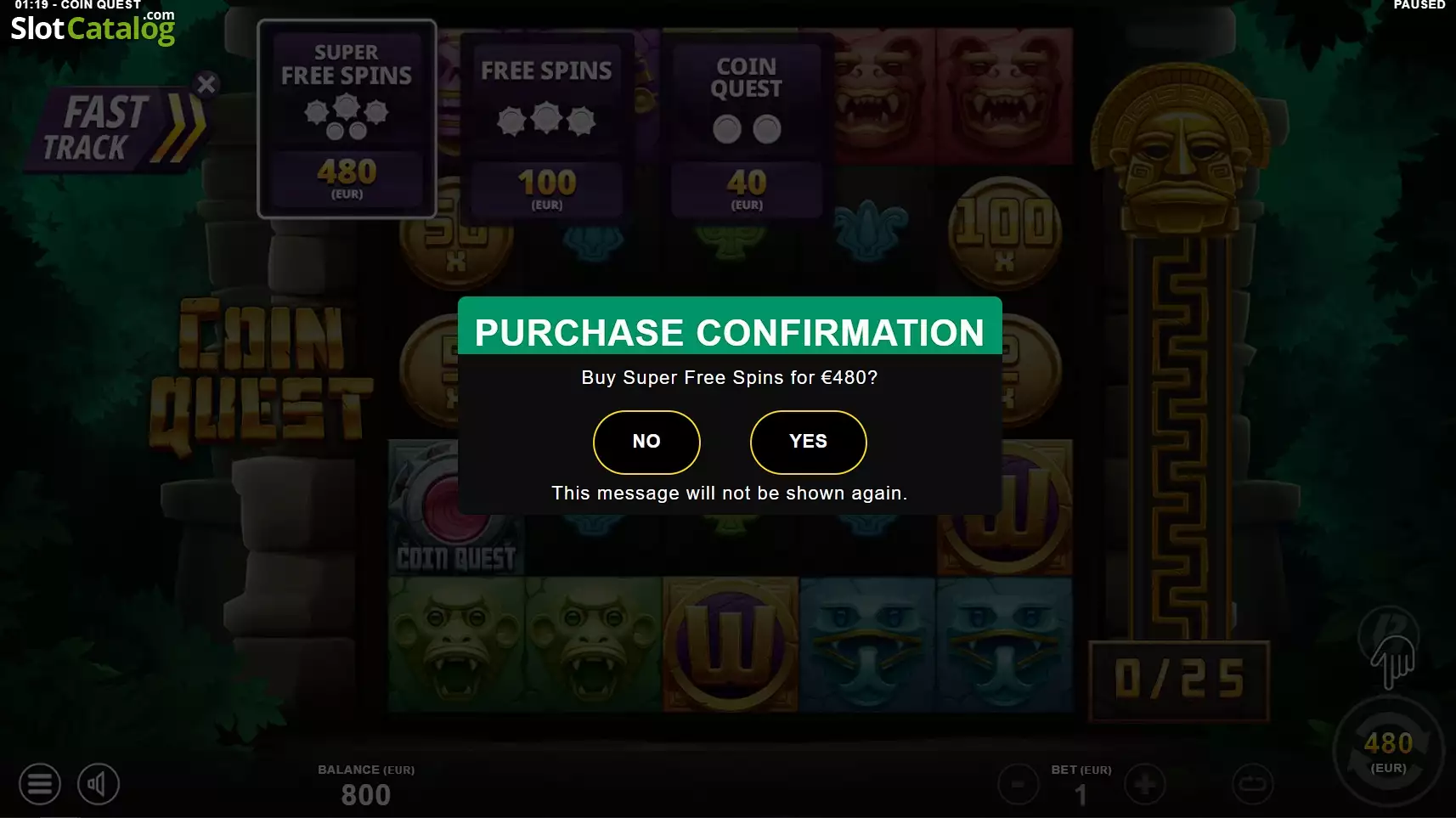Select the Super Free Spins option
This screenshot has height=818, width=1456.
point(347,119)
